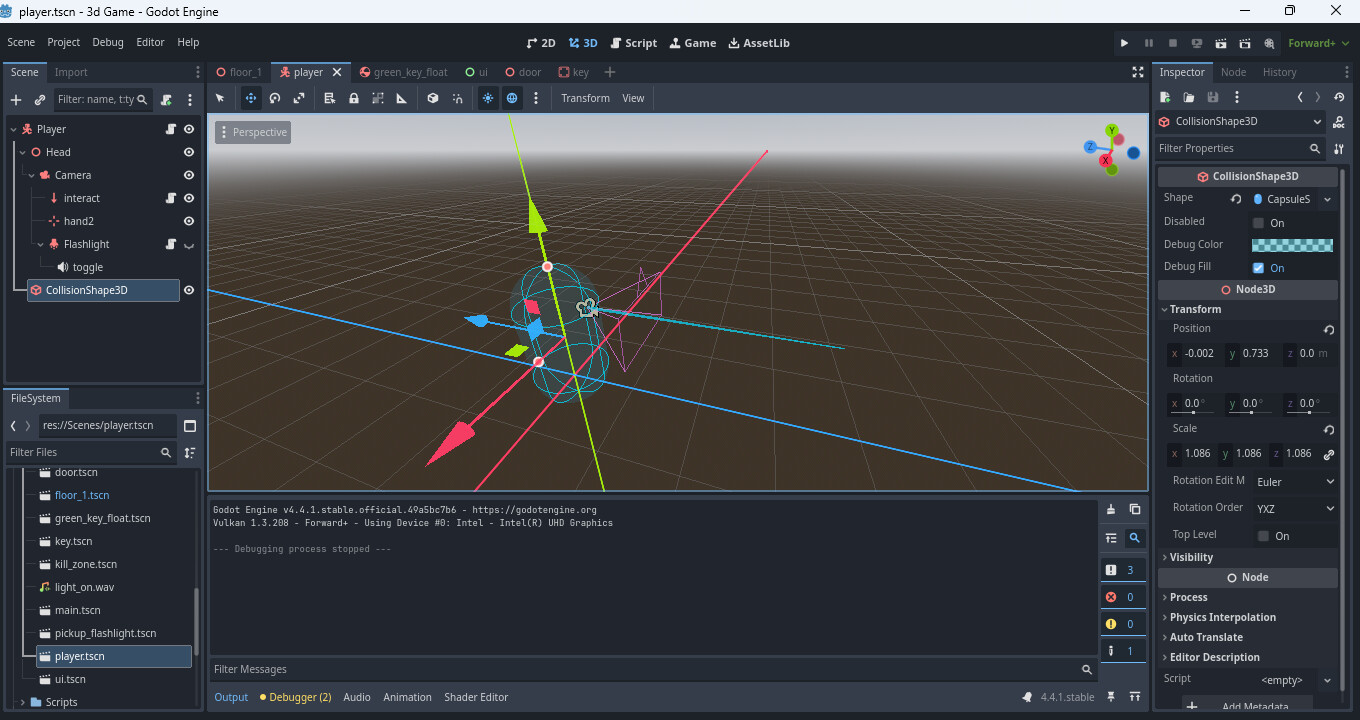
Task: Collapse the Head node in scene tree
Action: (x=23, y=152)
